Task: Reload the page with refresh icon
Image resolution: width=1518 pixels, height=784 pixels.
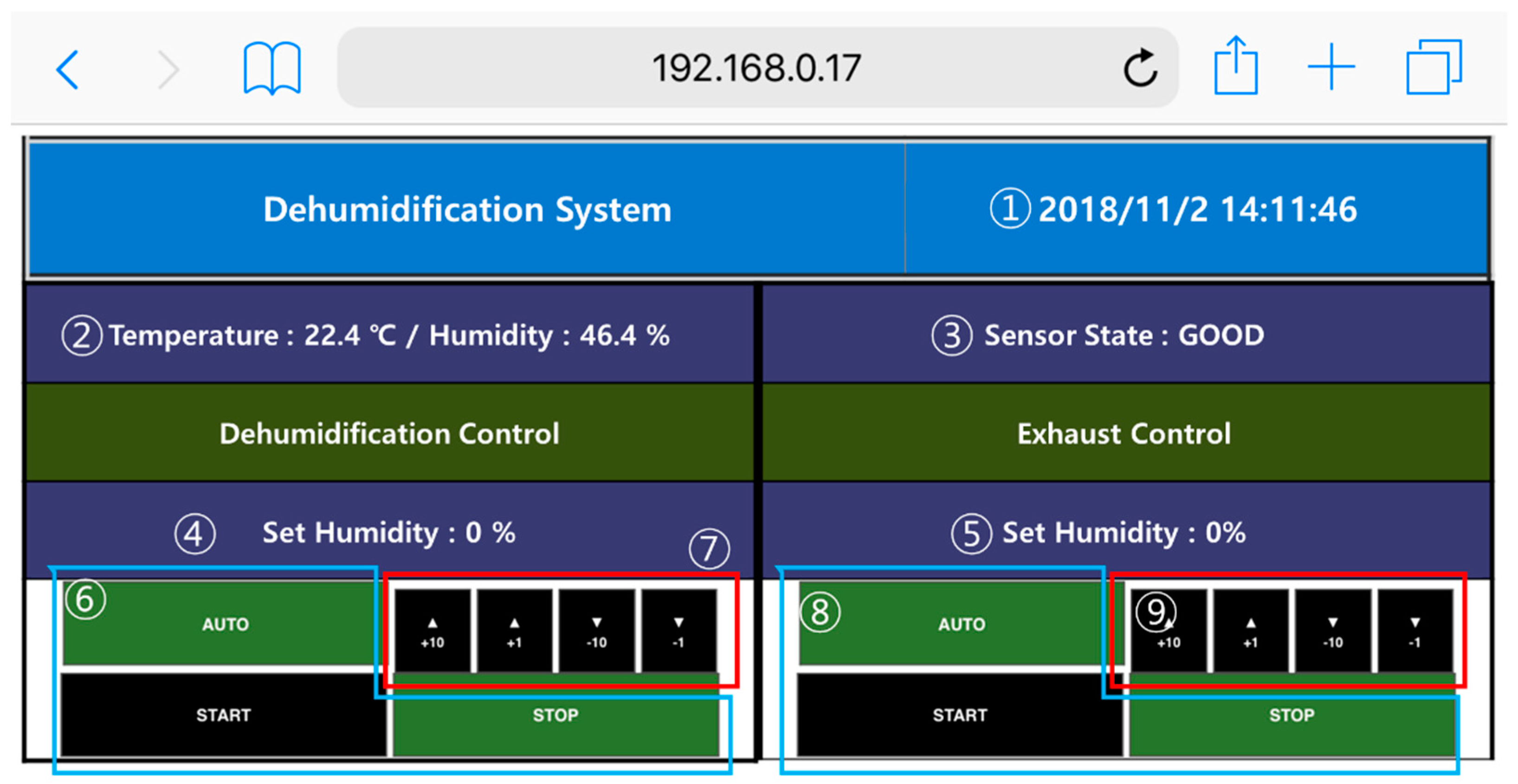Action: 1140,68
